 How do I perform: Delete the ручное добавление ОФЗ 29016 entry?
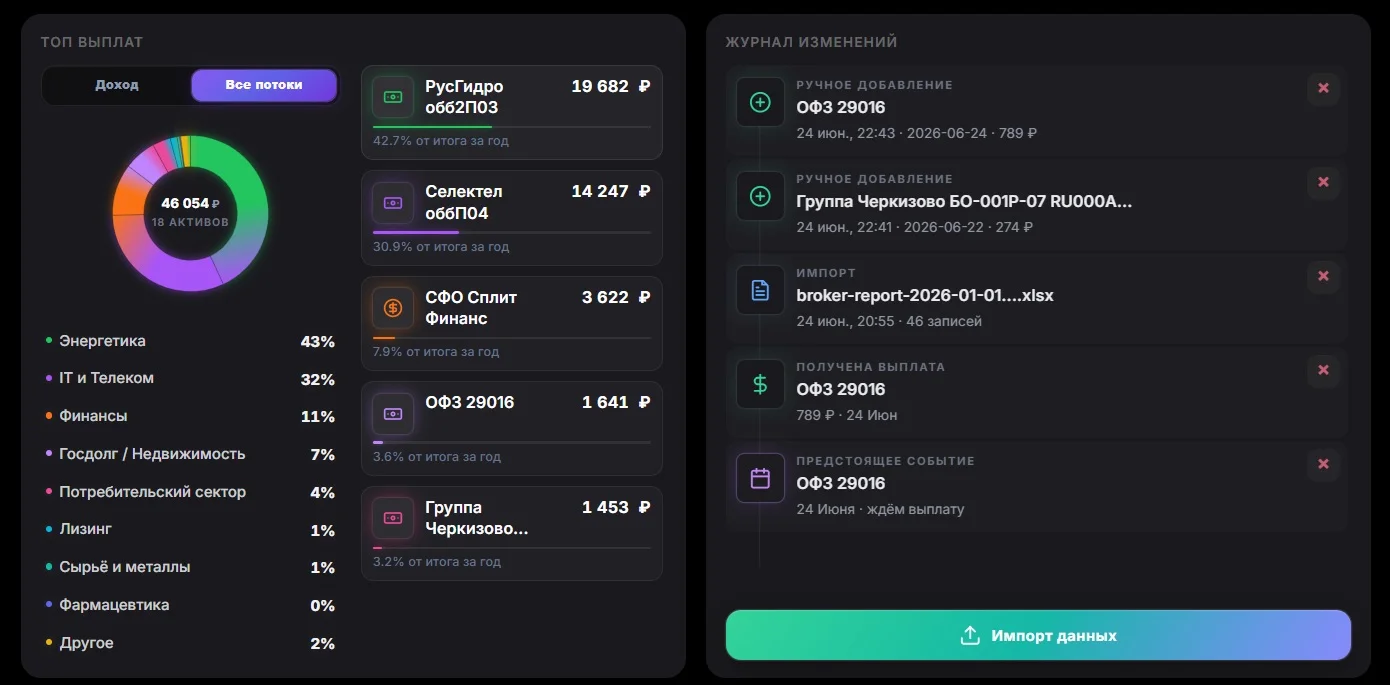1323,88
